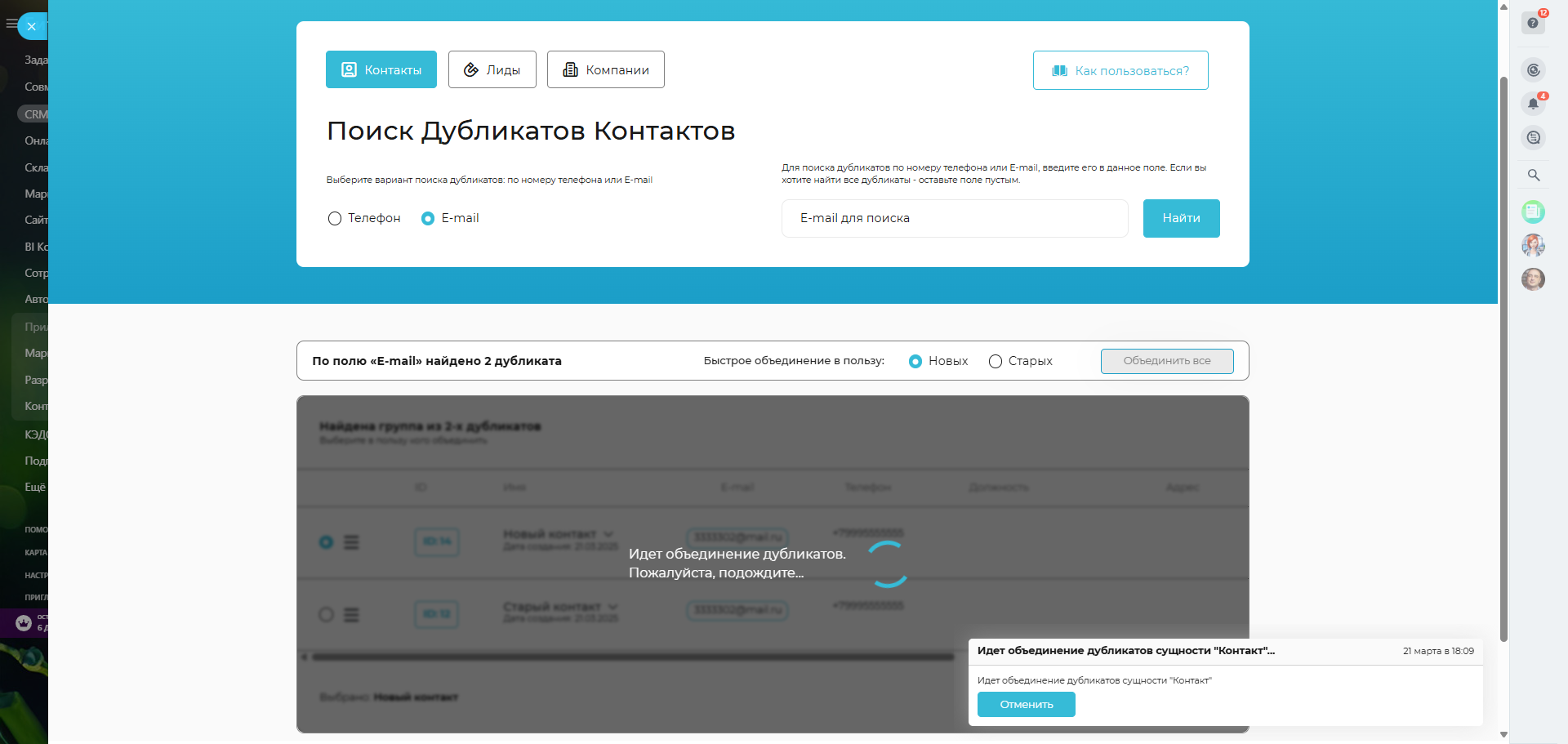The height and width of the screenshot is (744, 1568).
Task: Open notifications bell icon
Action: pos(1533,104)
